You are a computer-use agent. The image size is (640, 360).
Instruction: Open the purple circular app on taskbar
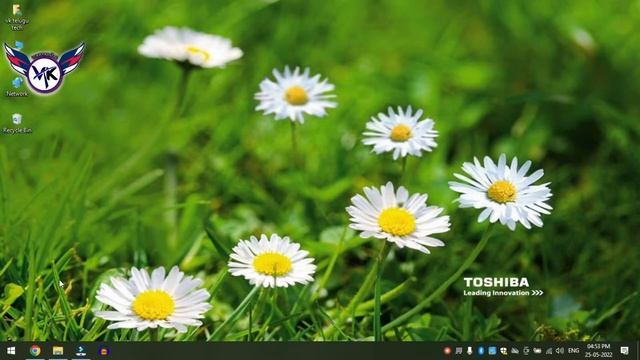tap(104, 351)
